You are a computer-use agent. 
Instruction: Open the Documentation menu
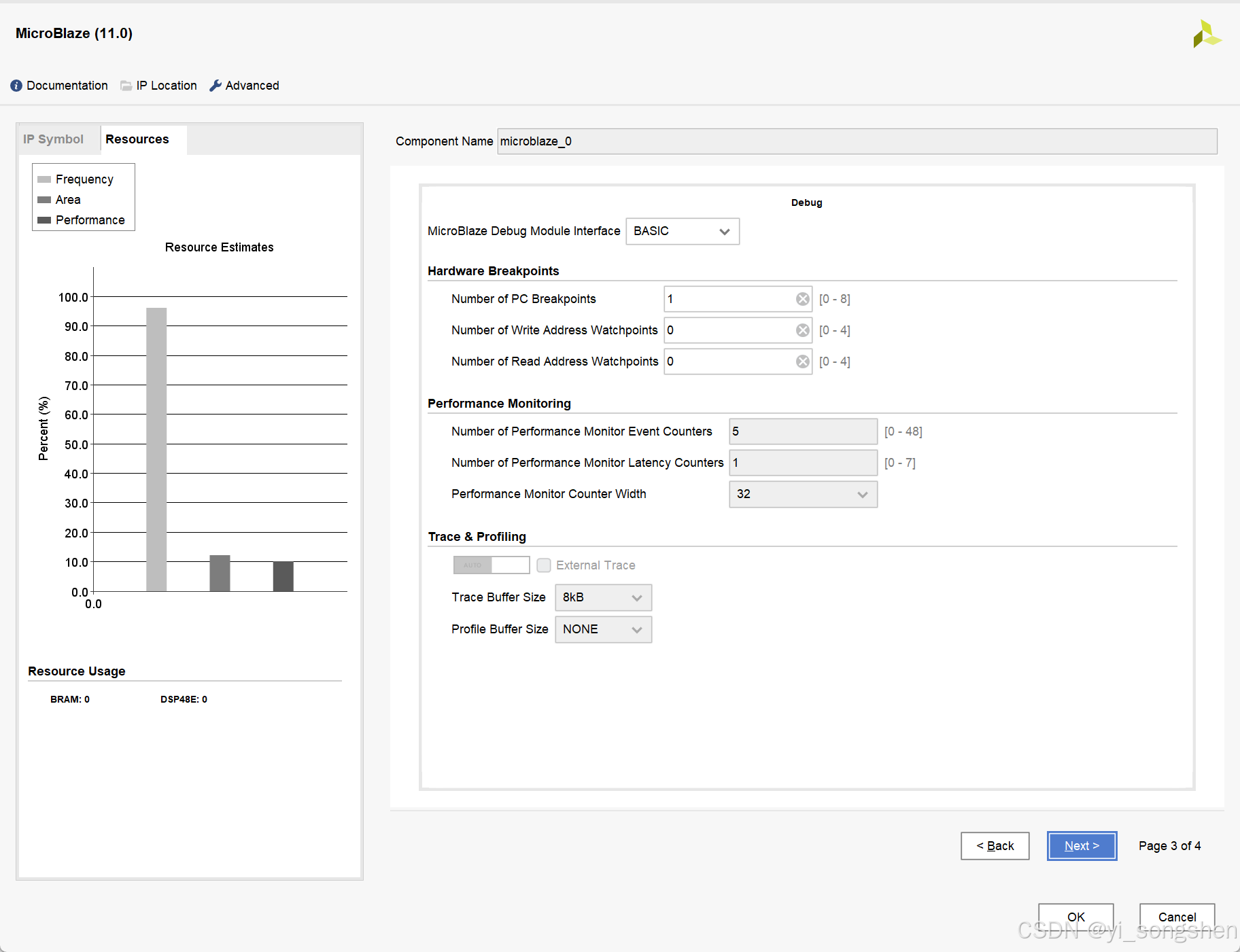(x=67, y=86)
